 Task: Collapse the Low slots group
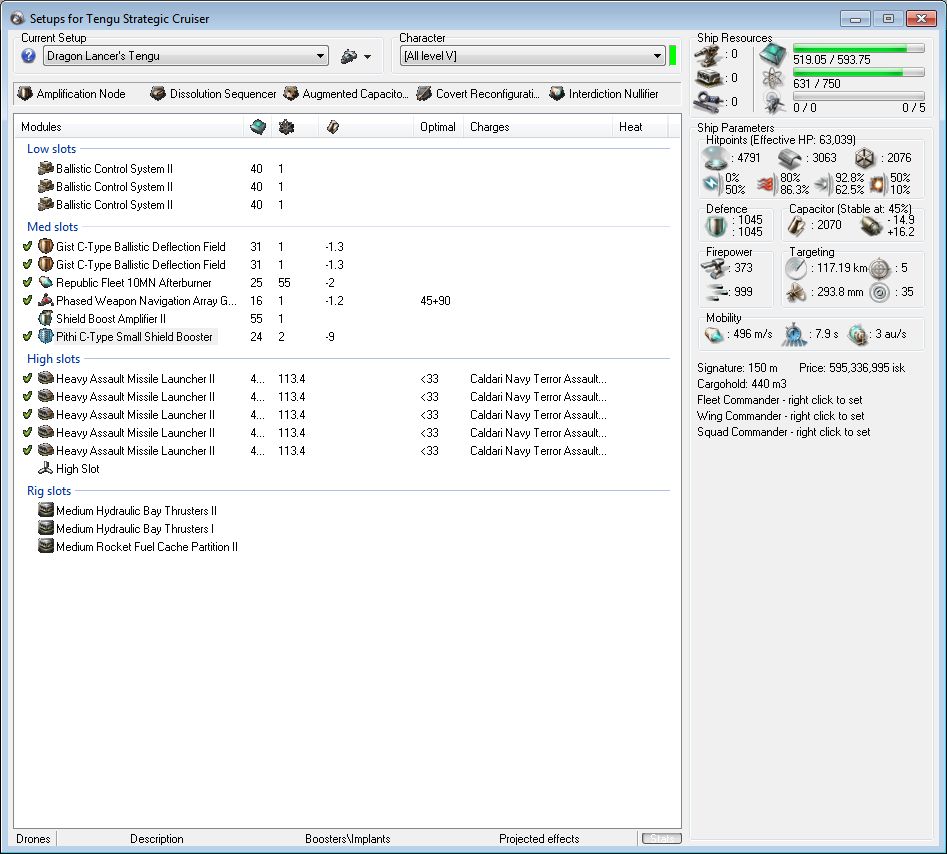coord(51,149)
